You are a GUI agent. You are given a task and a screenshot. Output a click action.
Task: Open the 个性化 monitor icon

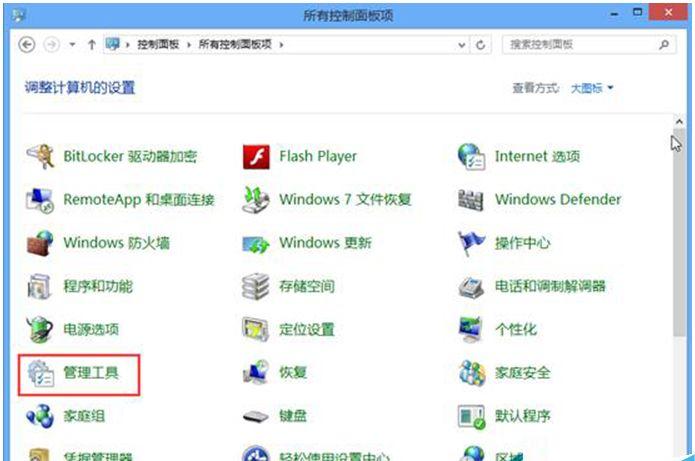471,329
